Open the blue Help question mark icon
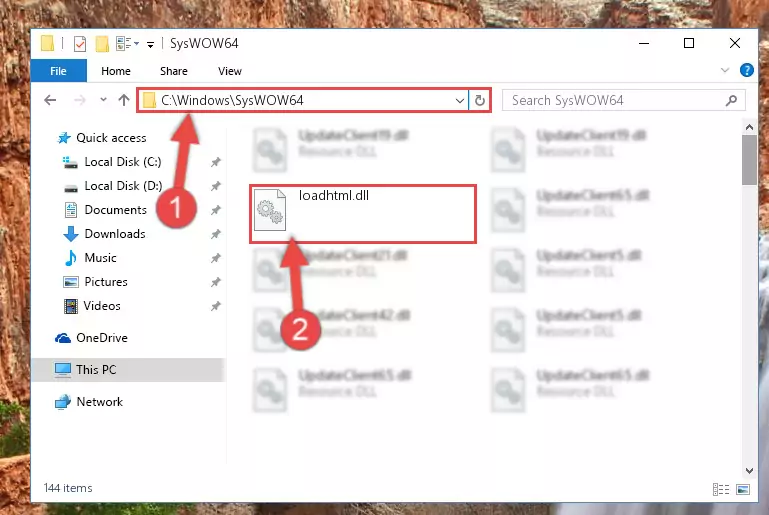The image size is (769, 515). pos(746,71)
